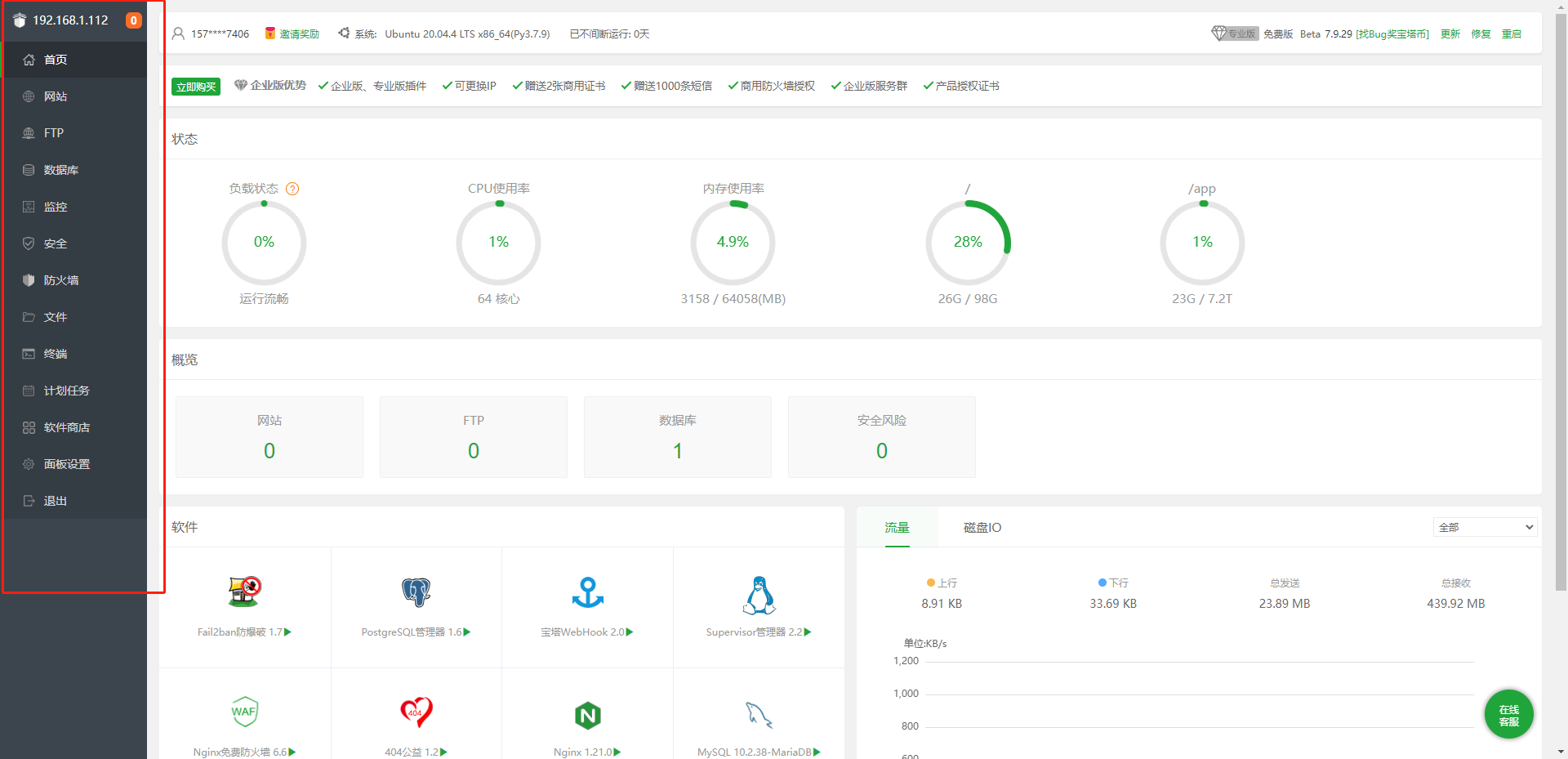Click the 安全风险 overview card
Viewport: 1568px width, 759px height.
tap(882, 437)
